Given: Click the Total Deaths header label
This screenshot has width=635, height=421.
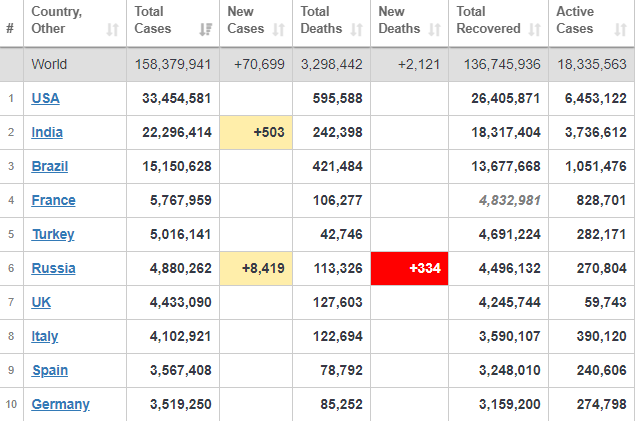Looking at the screenshot, I should 321,20.
